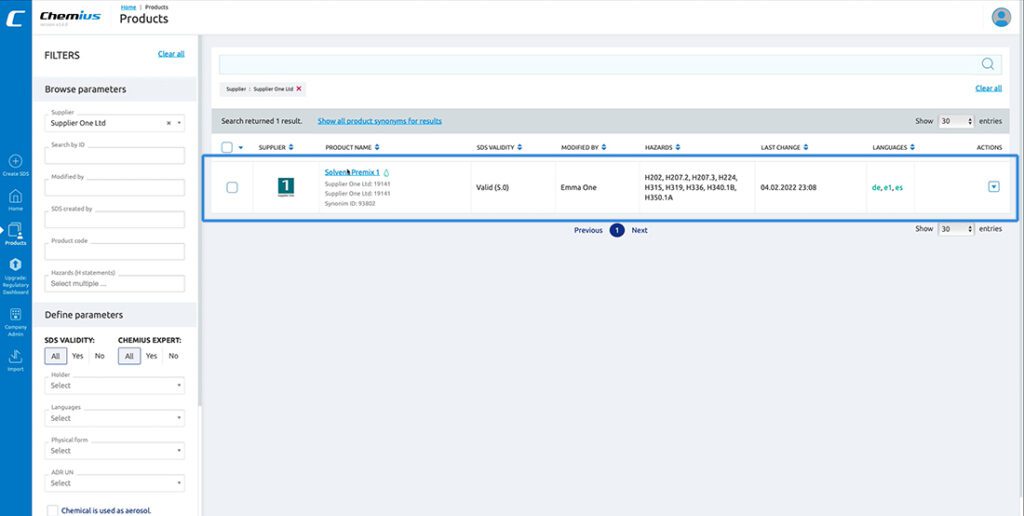
Task: Click the search magnifier icon
Action: [x=987, y=64]
